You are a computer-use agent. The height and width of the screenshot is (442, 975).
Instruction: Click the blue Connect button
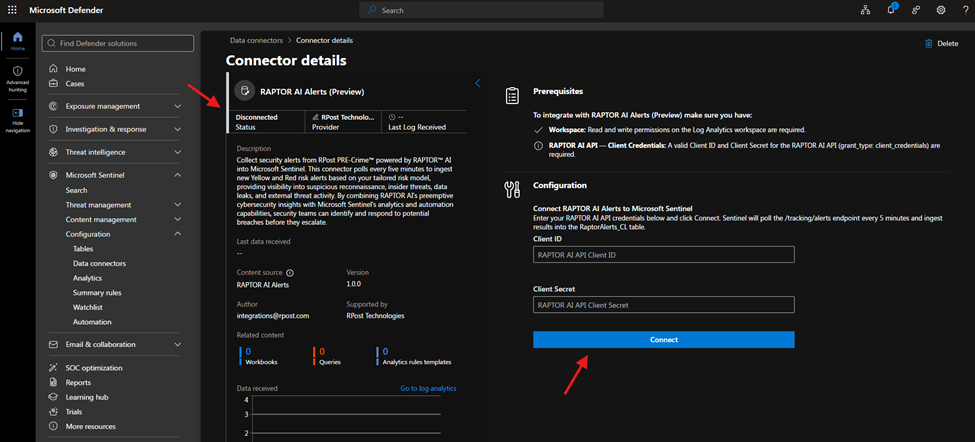coord(663,339)
